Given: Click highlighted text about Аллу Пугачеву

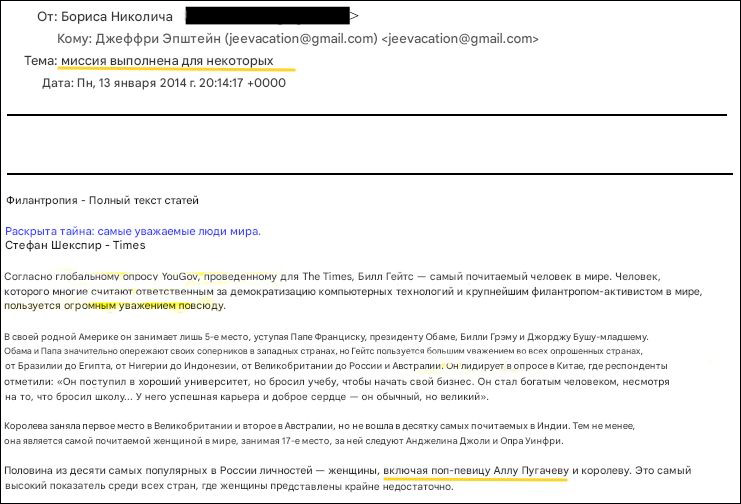Looking at the screenshot, I should pos(475,470).
